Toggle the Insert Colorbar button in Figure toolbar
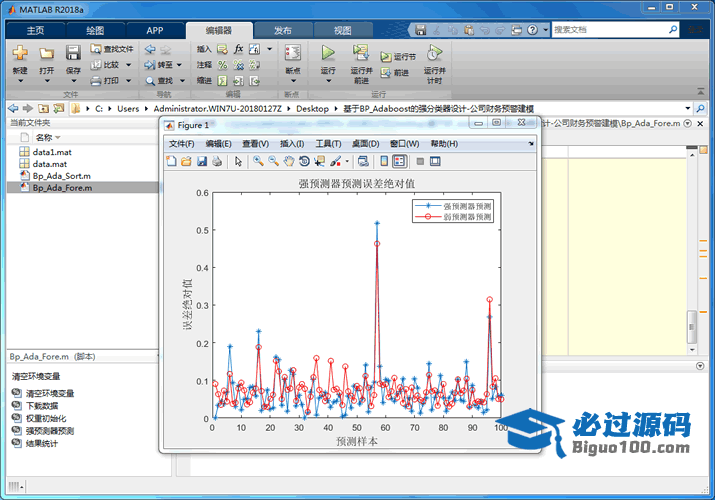The image size is (715, 500). click(384, 161)
